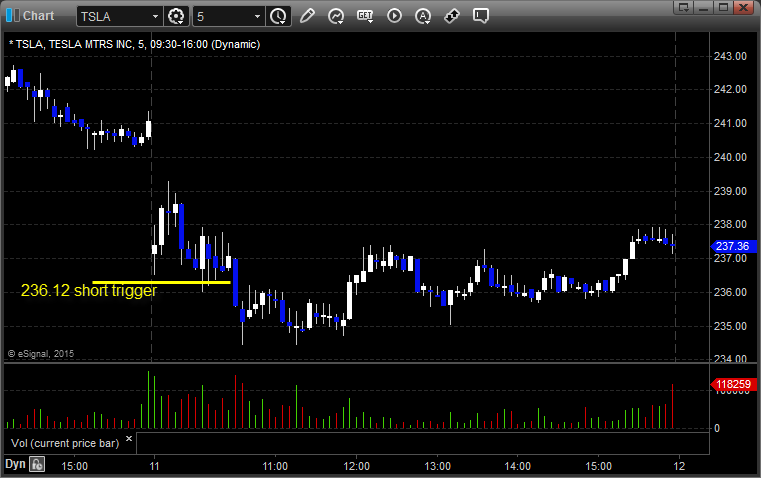761x478 pixels.
Task: Click the bar replay play icon
Action: [x=394, y=16]
